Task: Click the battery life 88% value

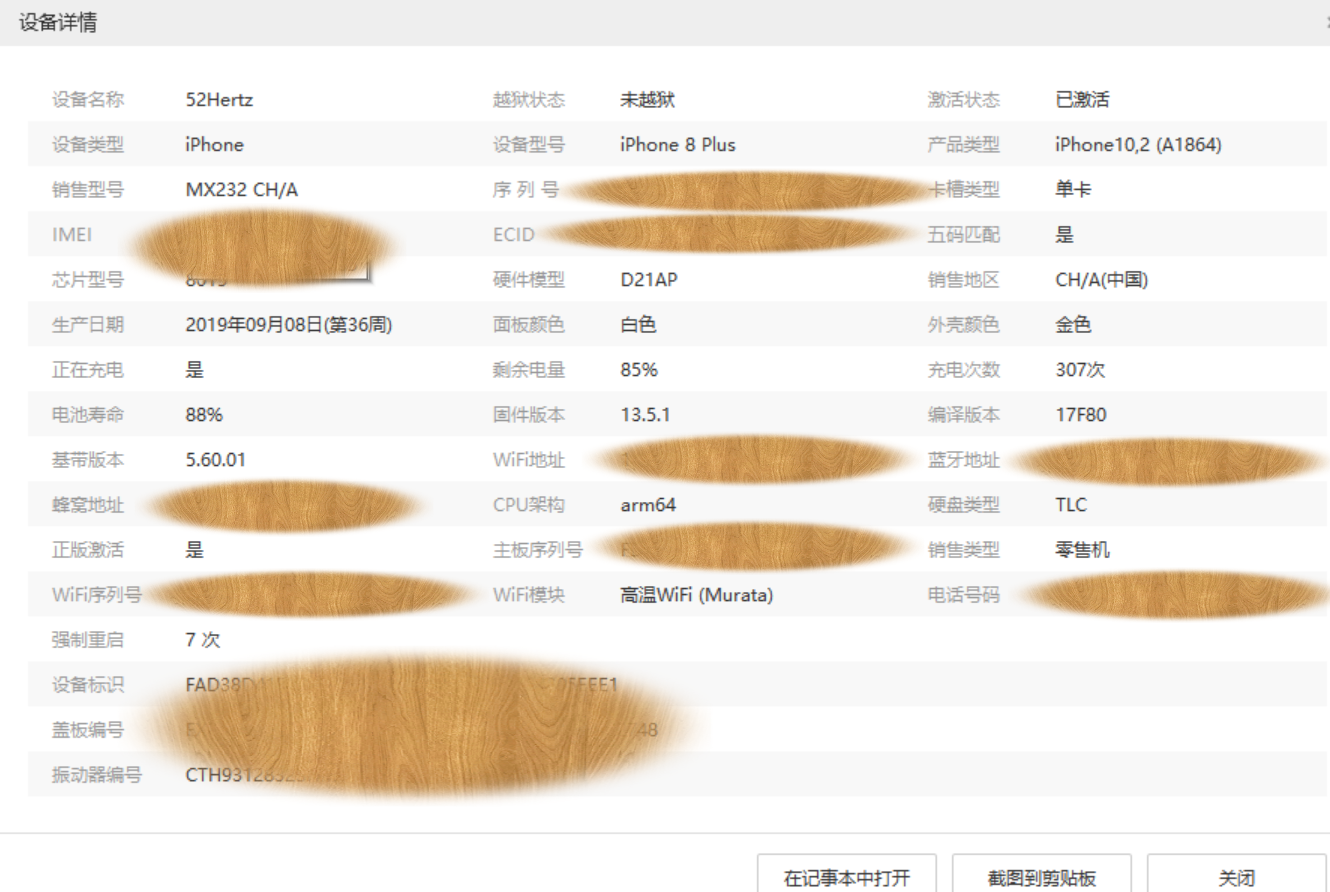Action: (204, 415)
